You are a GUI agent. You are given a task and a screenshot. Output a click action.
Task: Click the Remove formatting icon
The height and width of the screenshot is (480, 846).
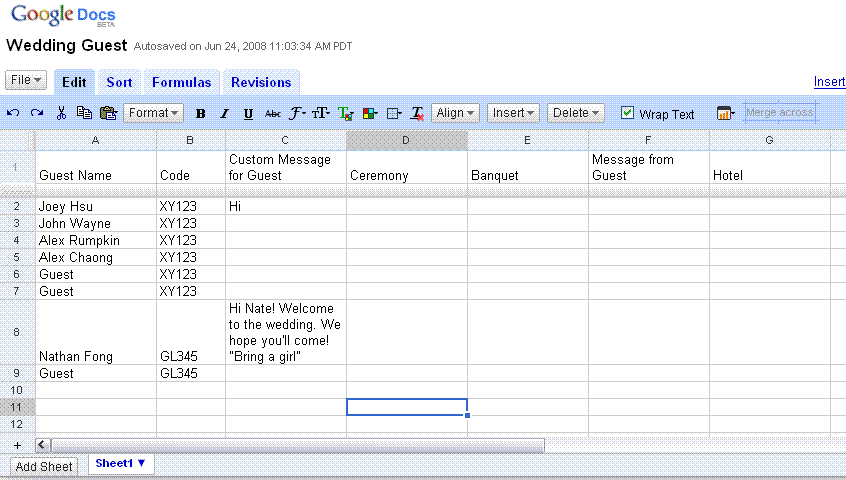pos(418,114)
